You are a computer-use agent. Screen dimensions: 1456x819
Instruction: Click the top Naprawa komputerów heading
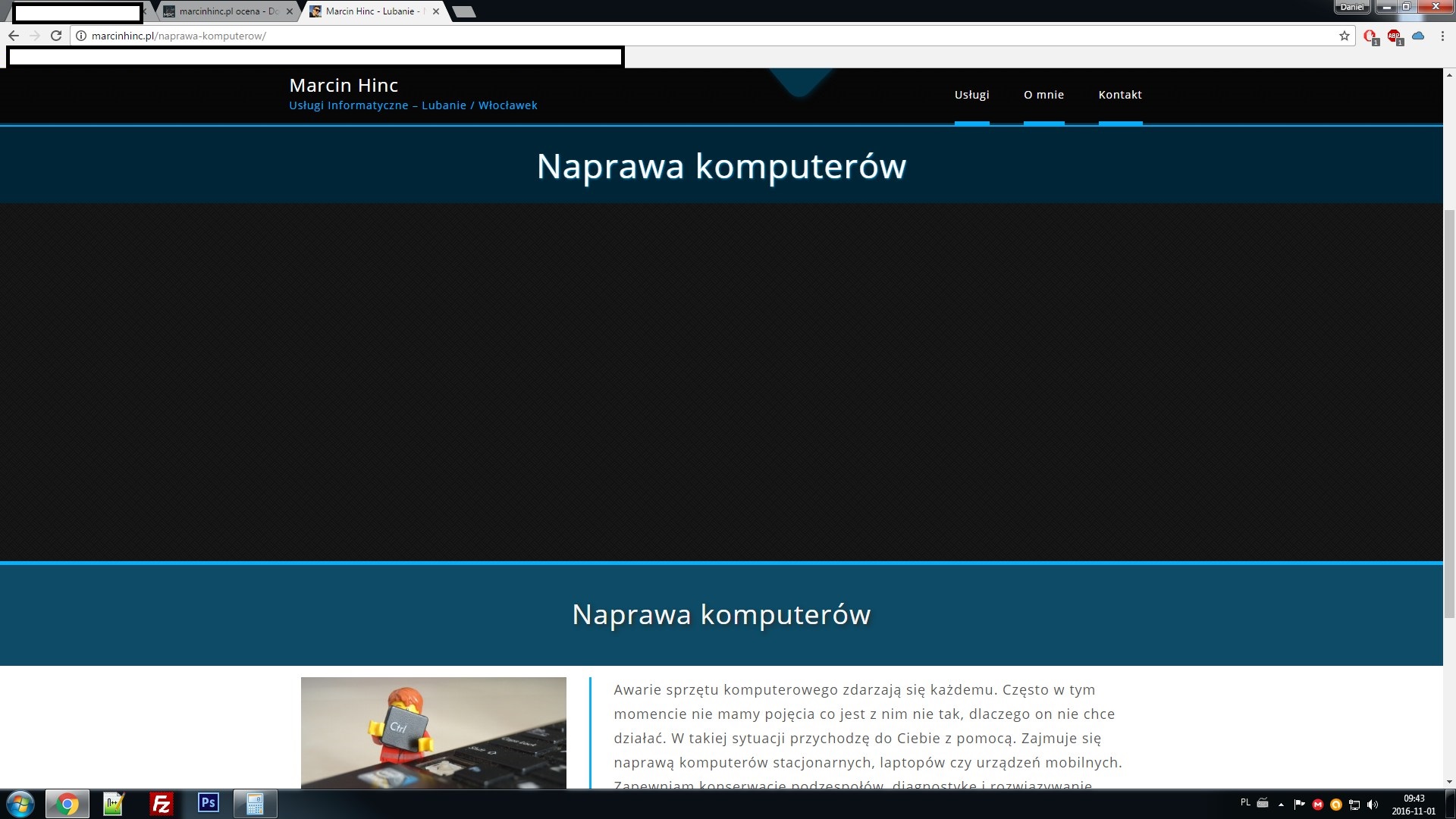click(721, 166)
